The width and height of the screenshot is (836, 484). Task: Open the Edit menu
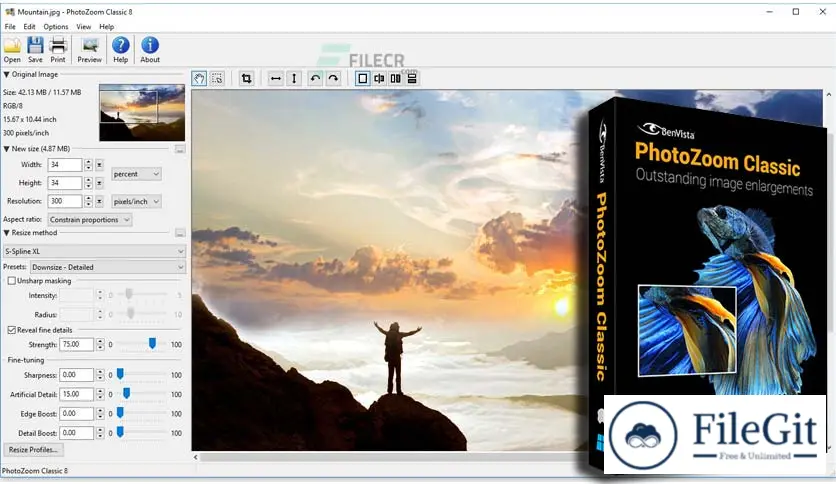29,27
